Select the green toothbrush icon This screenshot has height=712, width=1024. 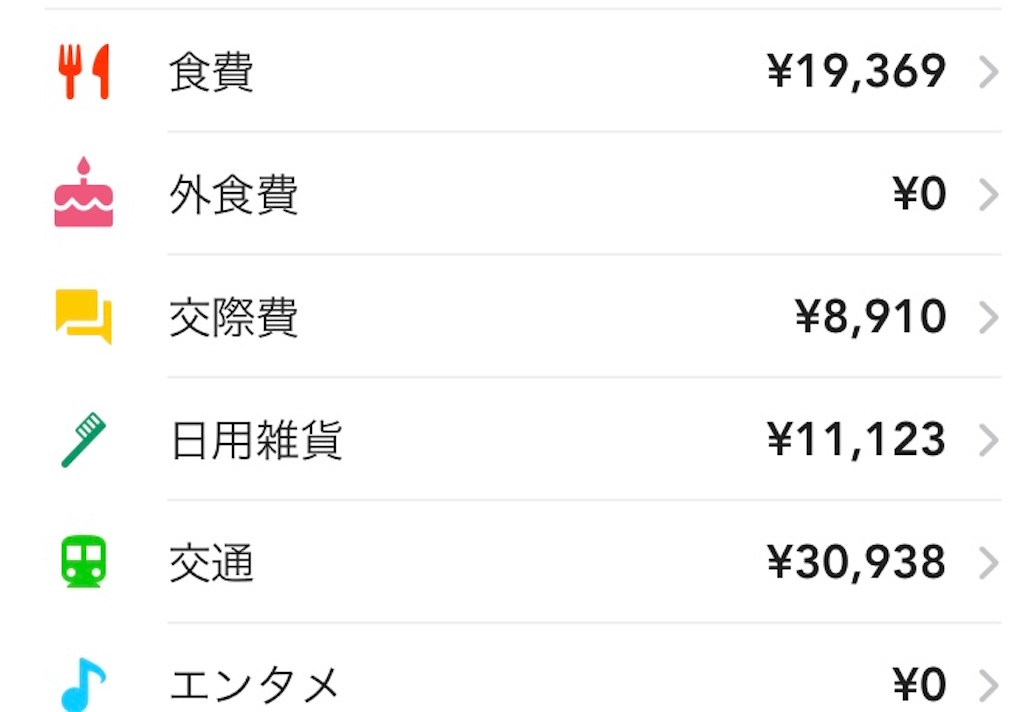click(84, 438)
